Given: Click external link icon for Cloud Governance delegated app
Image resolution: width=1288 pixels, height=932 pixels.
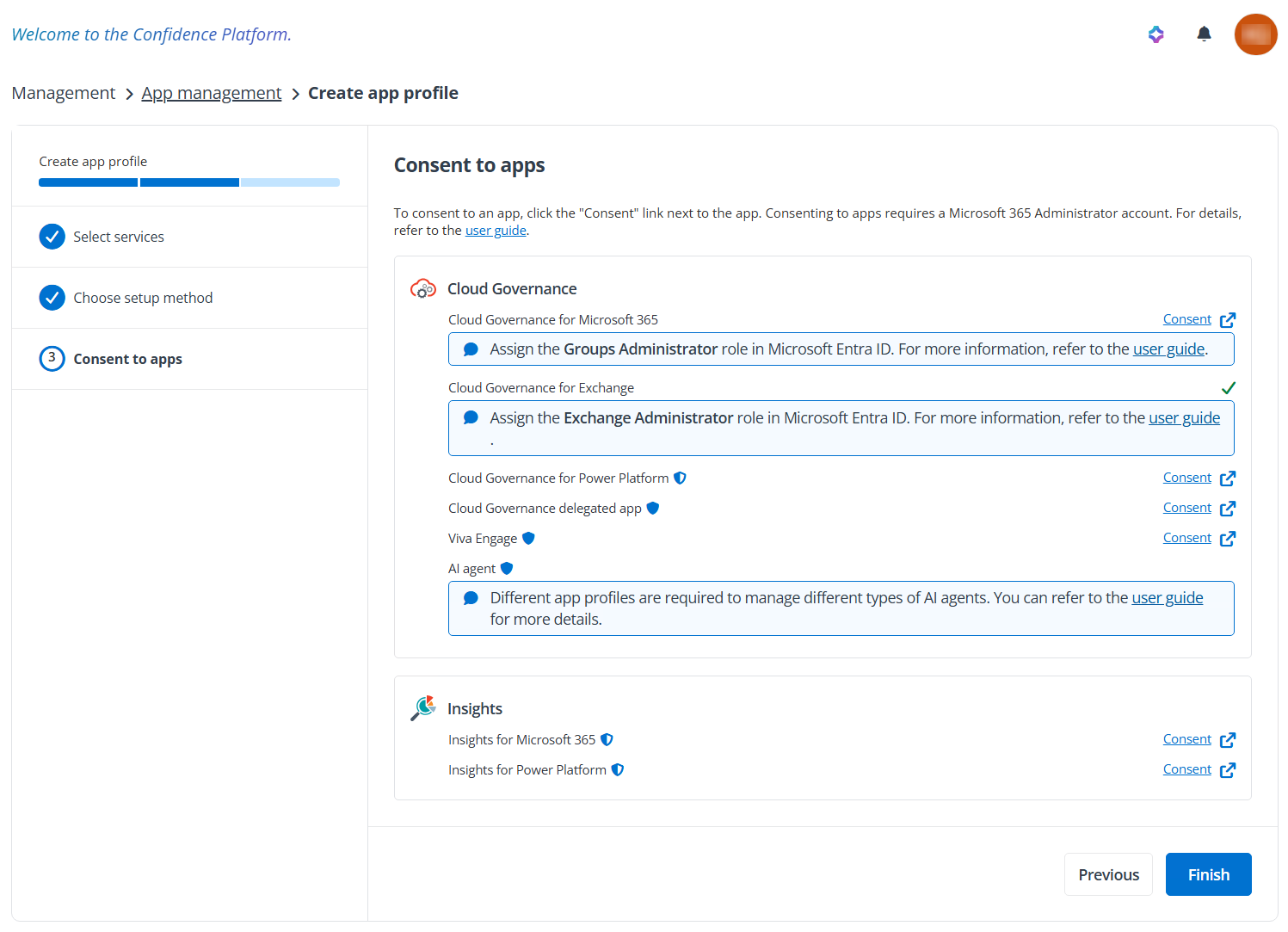Looking at the screenshot, I should tap(1228, 509).
